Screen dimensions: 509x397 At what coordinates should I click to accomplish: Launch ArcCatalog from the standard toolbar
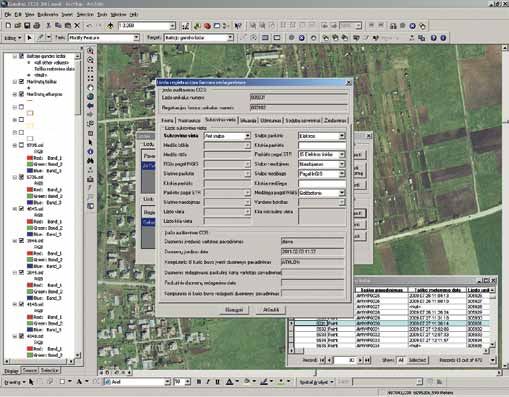(197, 26)
